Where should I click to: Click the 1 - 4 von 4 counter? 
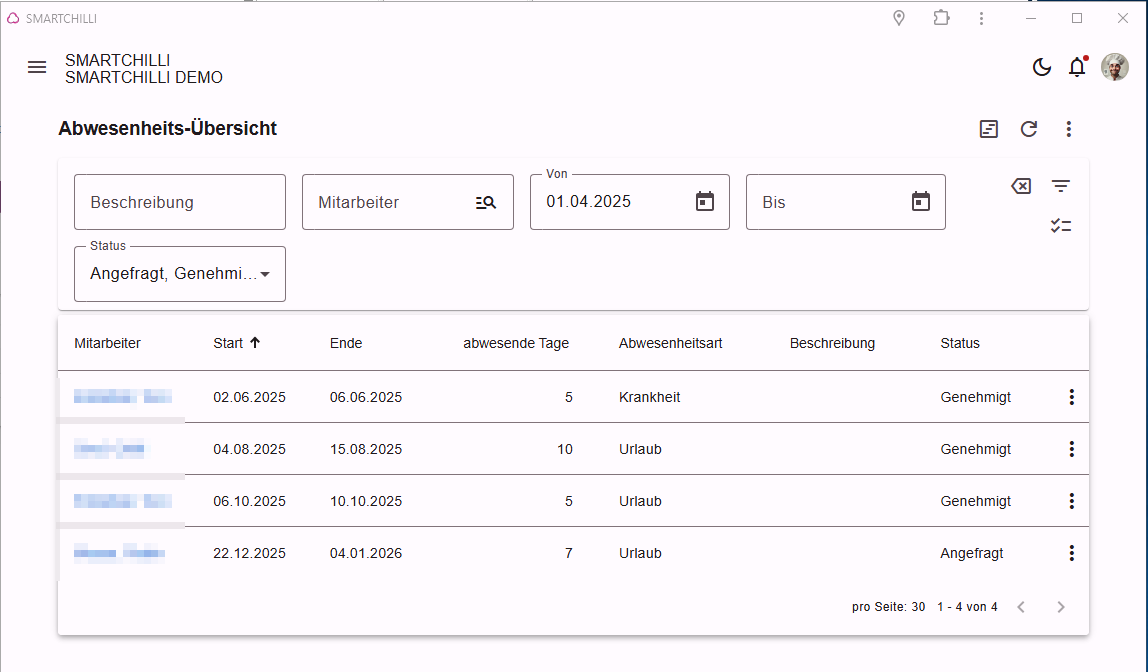967,607
